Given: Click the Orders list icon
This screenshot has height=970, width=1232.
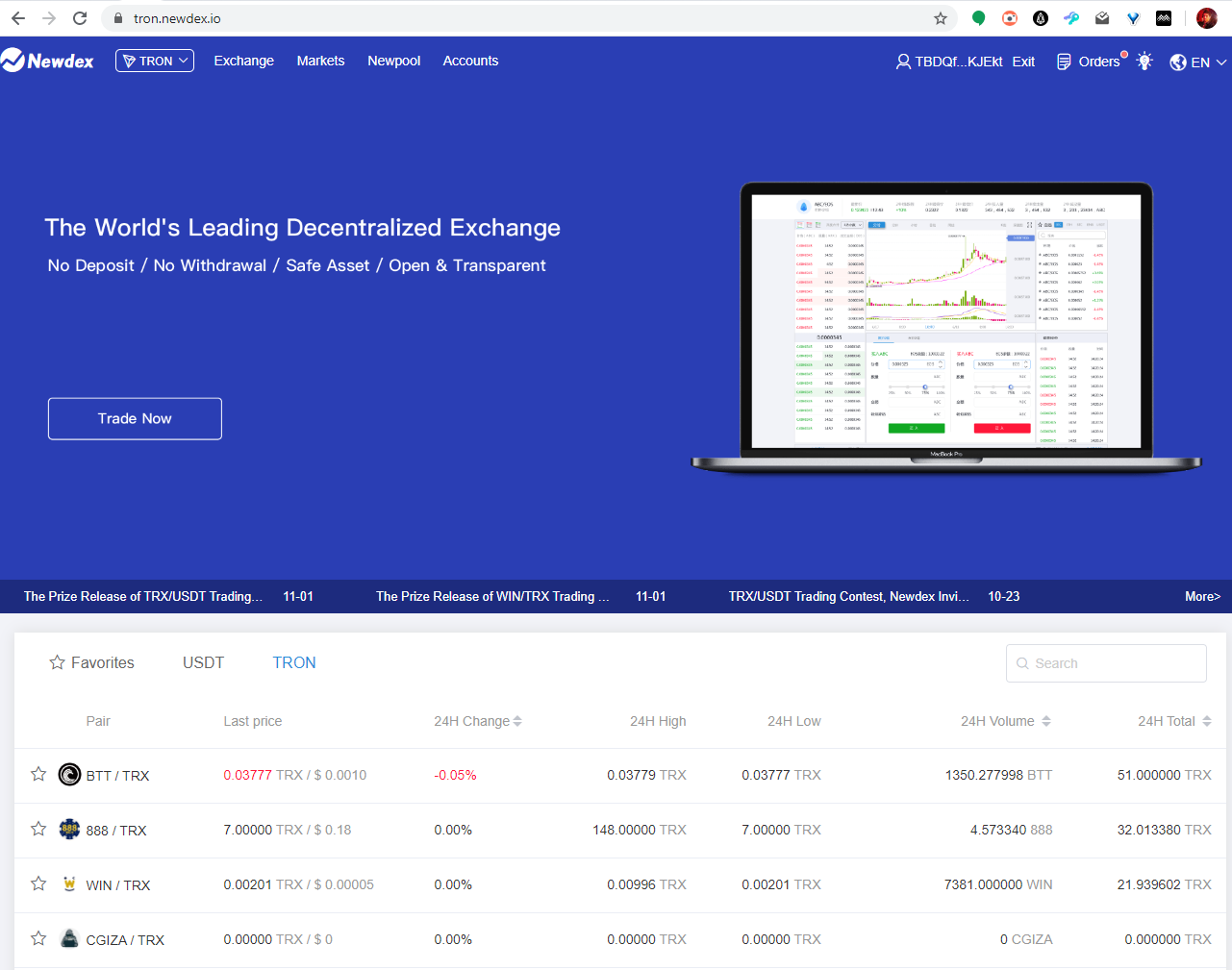Looking at the screenshot, I should pos(1064,62).
